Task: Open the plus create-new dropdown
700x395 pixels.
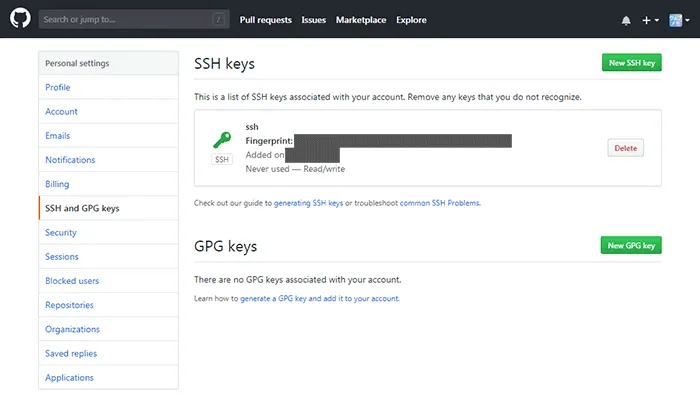Action: tap(650, 20)
